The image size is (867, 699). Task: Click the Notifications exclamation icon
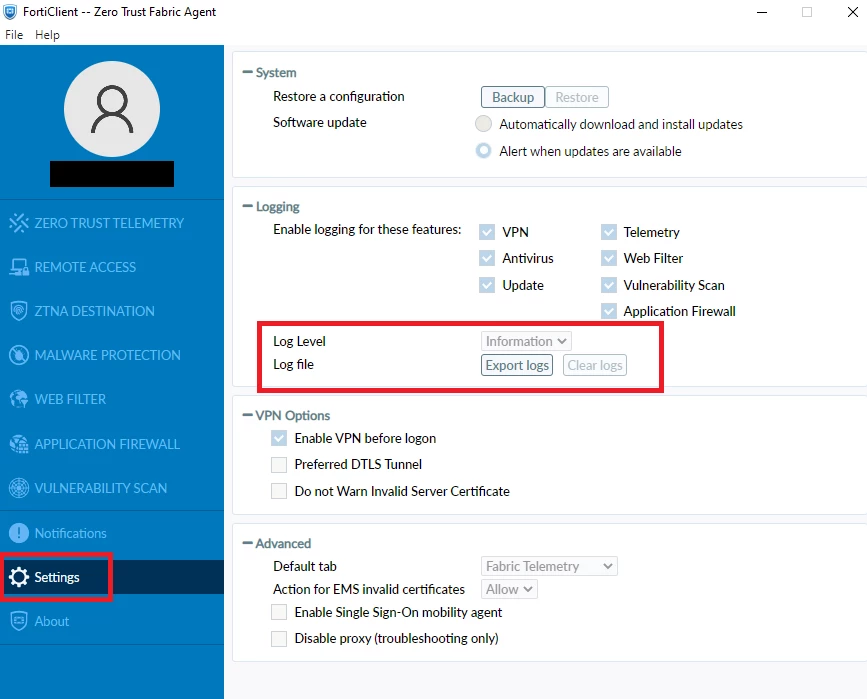point(19,533)
